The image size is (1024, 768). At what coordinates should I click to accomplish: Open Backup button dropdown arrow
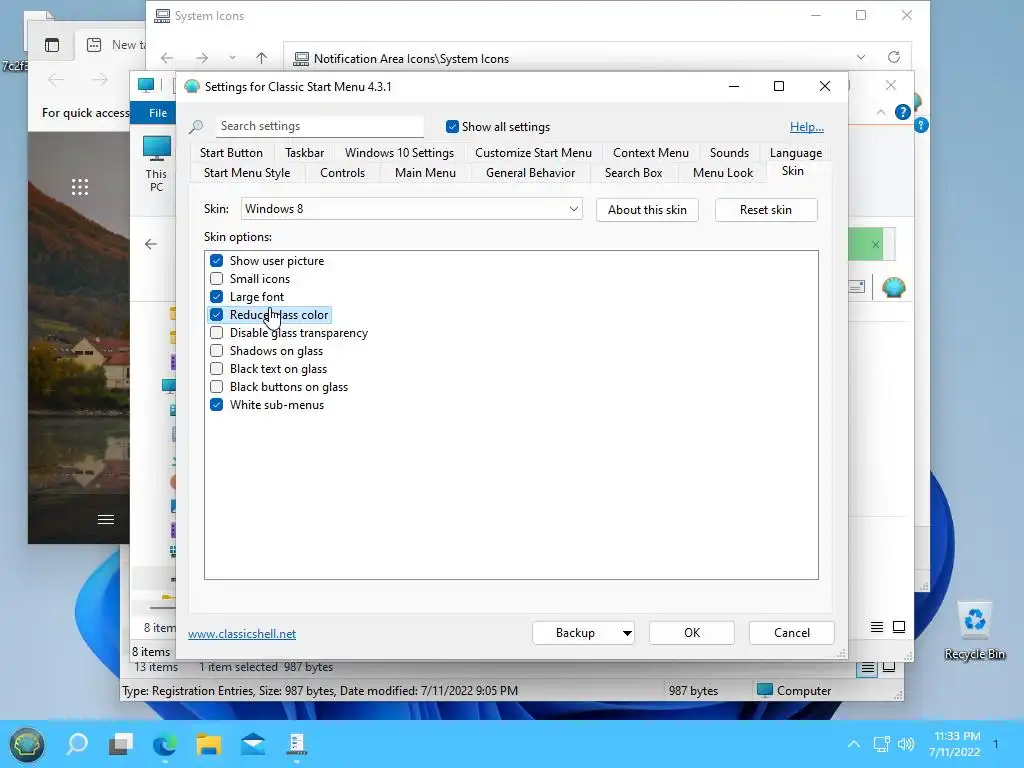coord(627,633)
